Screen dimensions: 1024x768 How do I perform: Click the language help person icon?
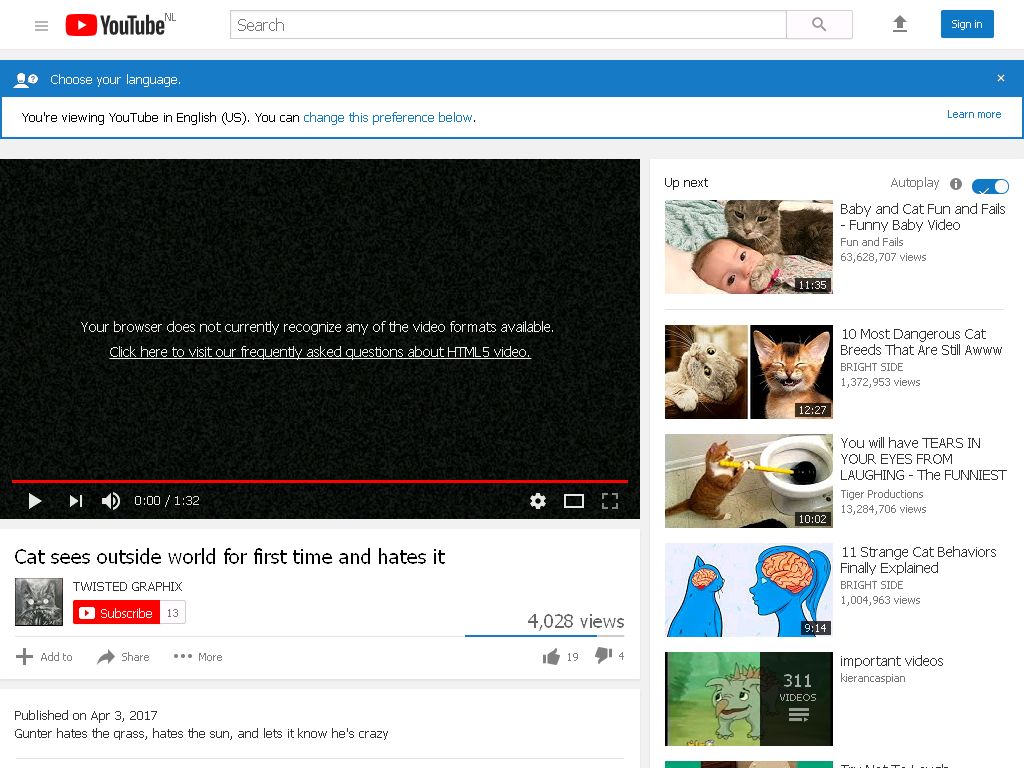coord(26,80)
